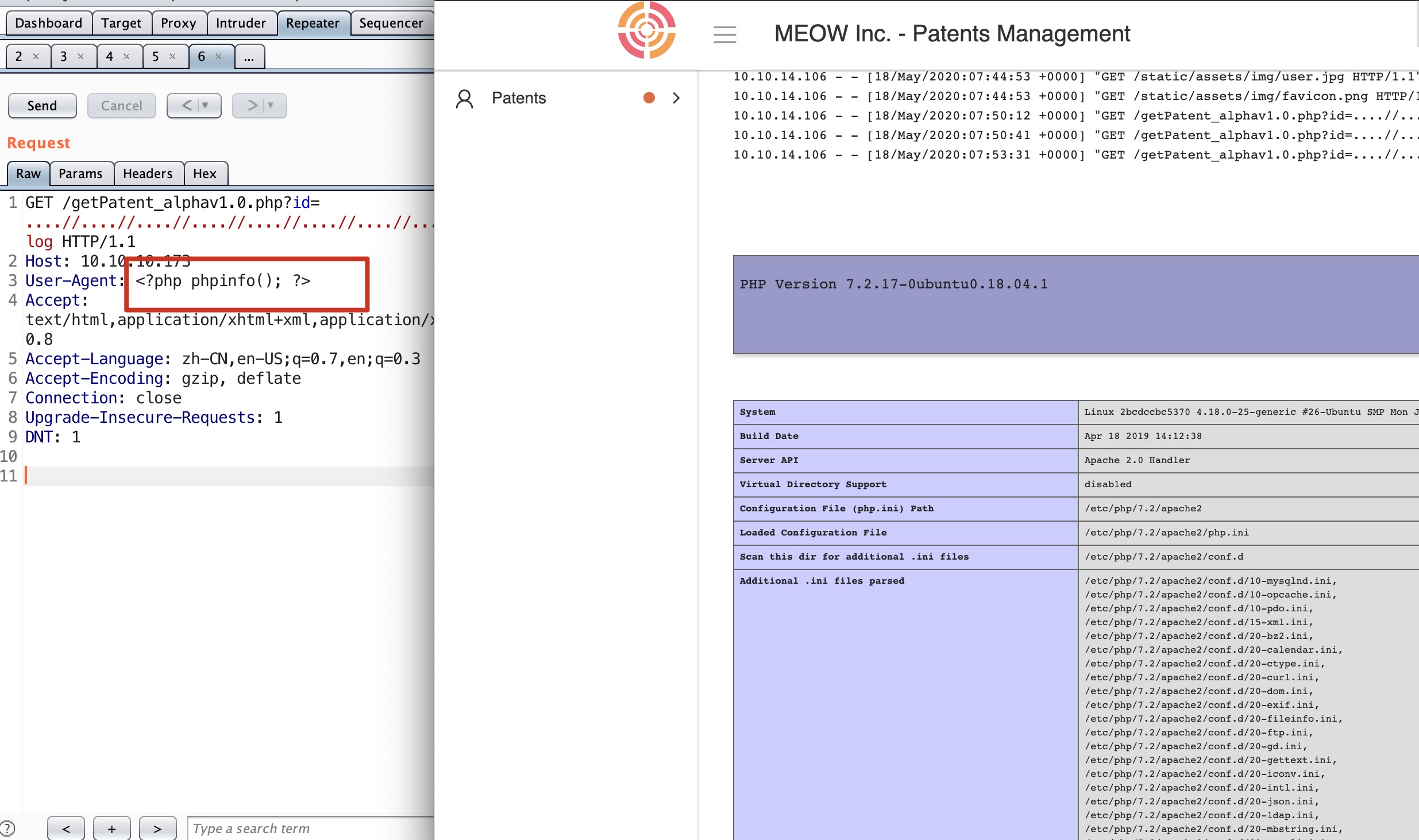The width and height of the screenshot is (1419, 840).
Task: Open the previous request history dropdown
Action: tap(205, 106)
